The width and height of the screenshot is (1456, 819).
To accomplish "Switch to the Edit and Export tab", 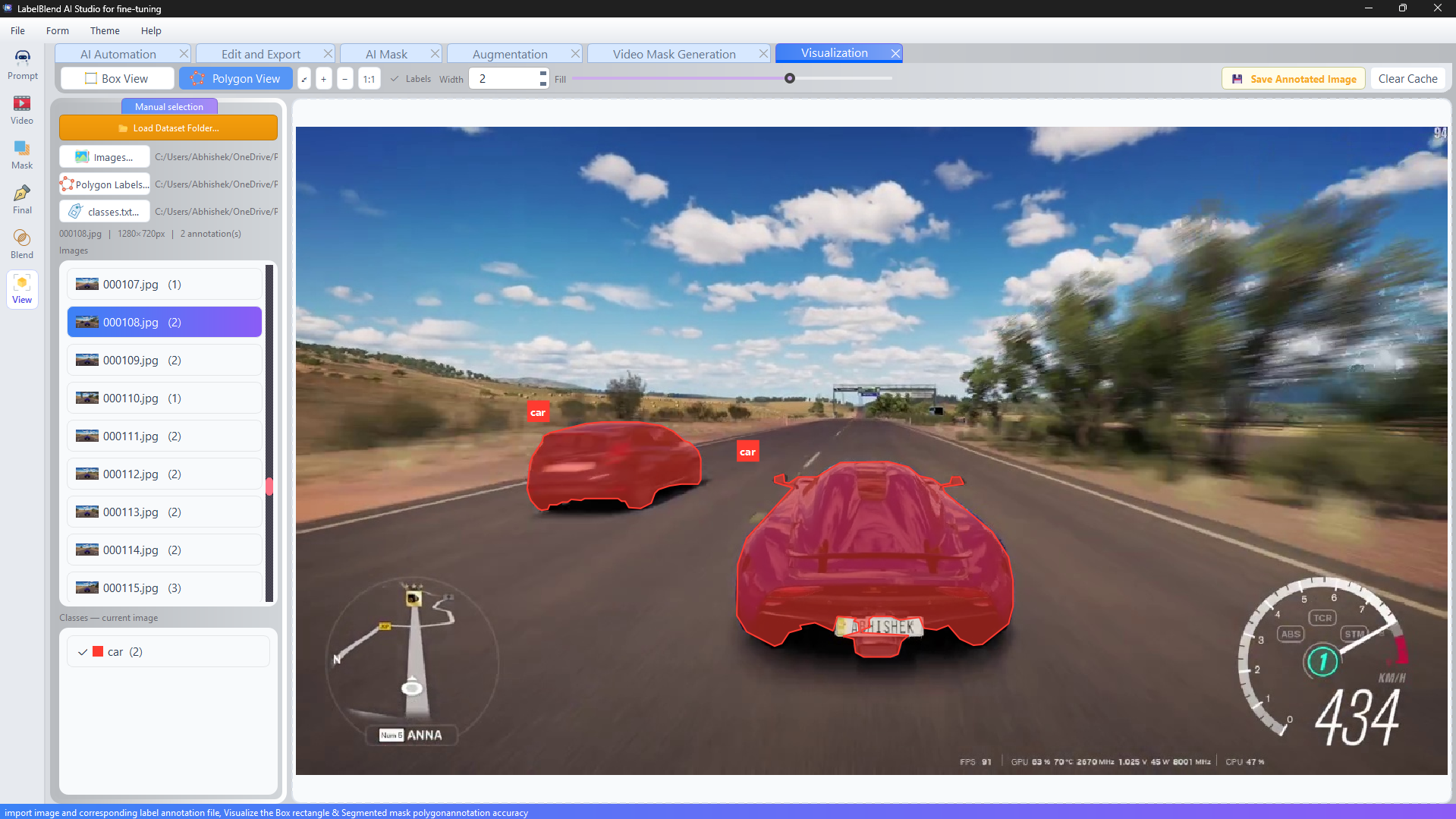I will (x=260, y=54).
